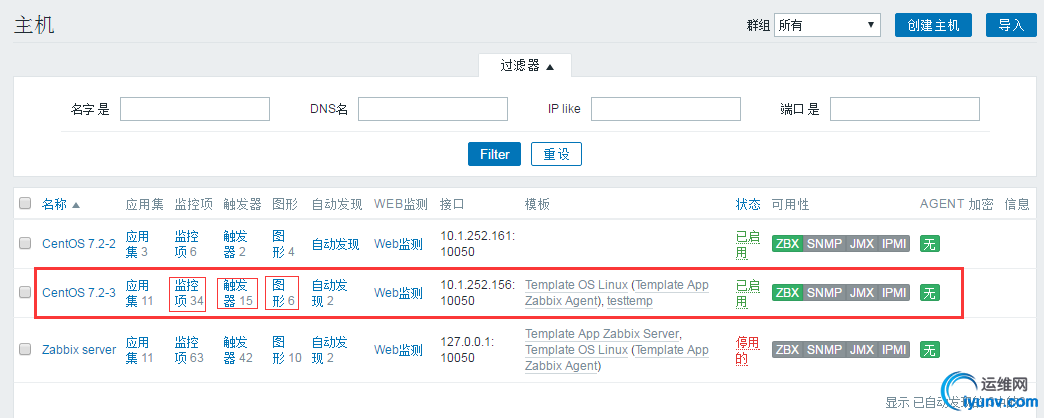Open Template OS Linux link for CentOS 7.2-3
The width and height of the screenshot is (1044, 418).
(575, 285)
